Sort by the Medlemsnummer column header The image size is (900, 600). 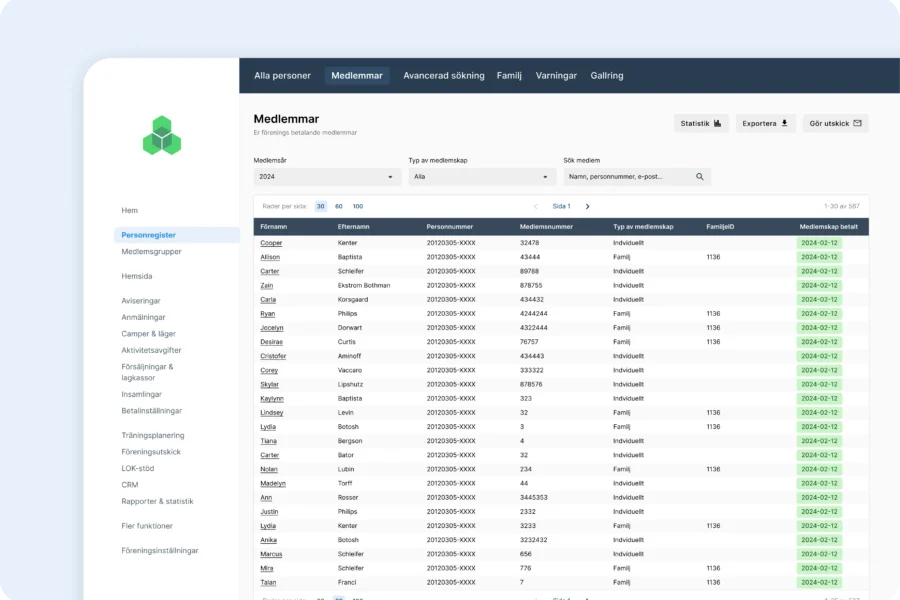[546, 227]
